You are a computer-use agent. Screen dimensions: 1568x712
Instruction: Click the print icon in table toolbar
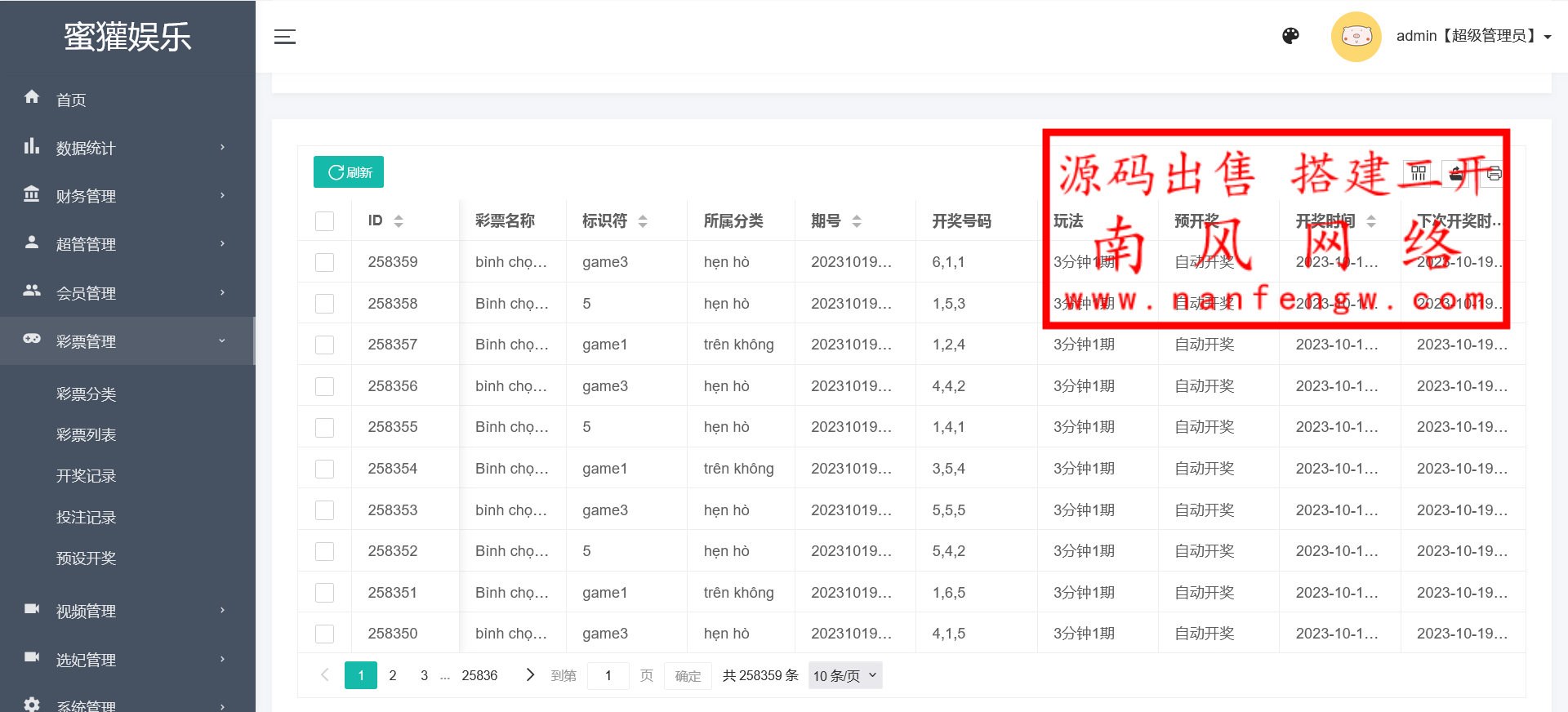[x=1494, y=173]
